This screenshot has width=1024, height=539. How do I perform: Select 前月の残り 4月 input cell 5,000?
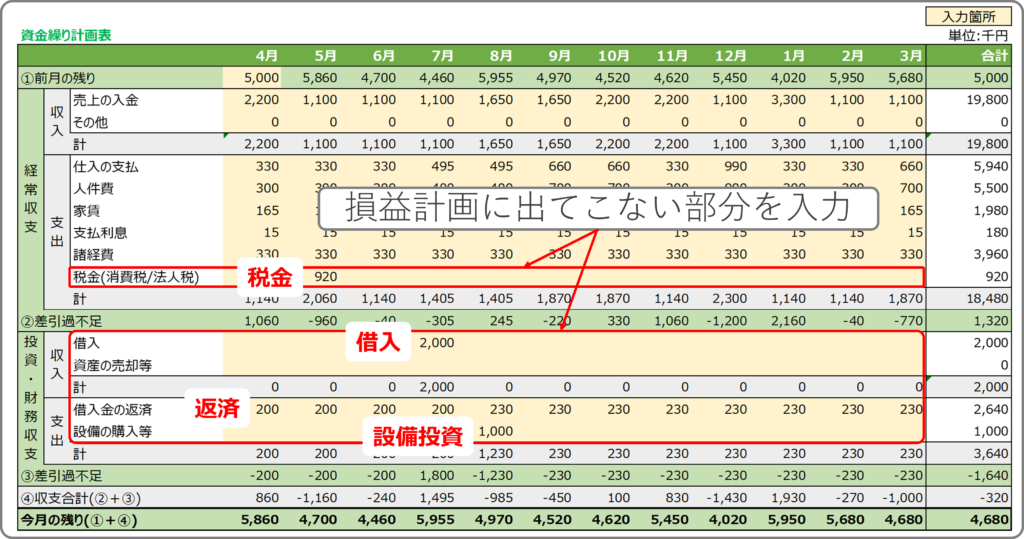[262, 78]
